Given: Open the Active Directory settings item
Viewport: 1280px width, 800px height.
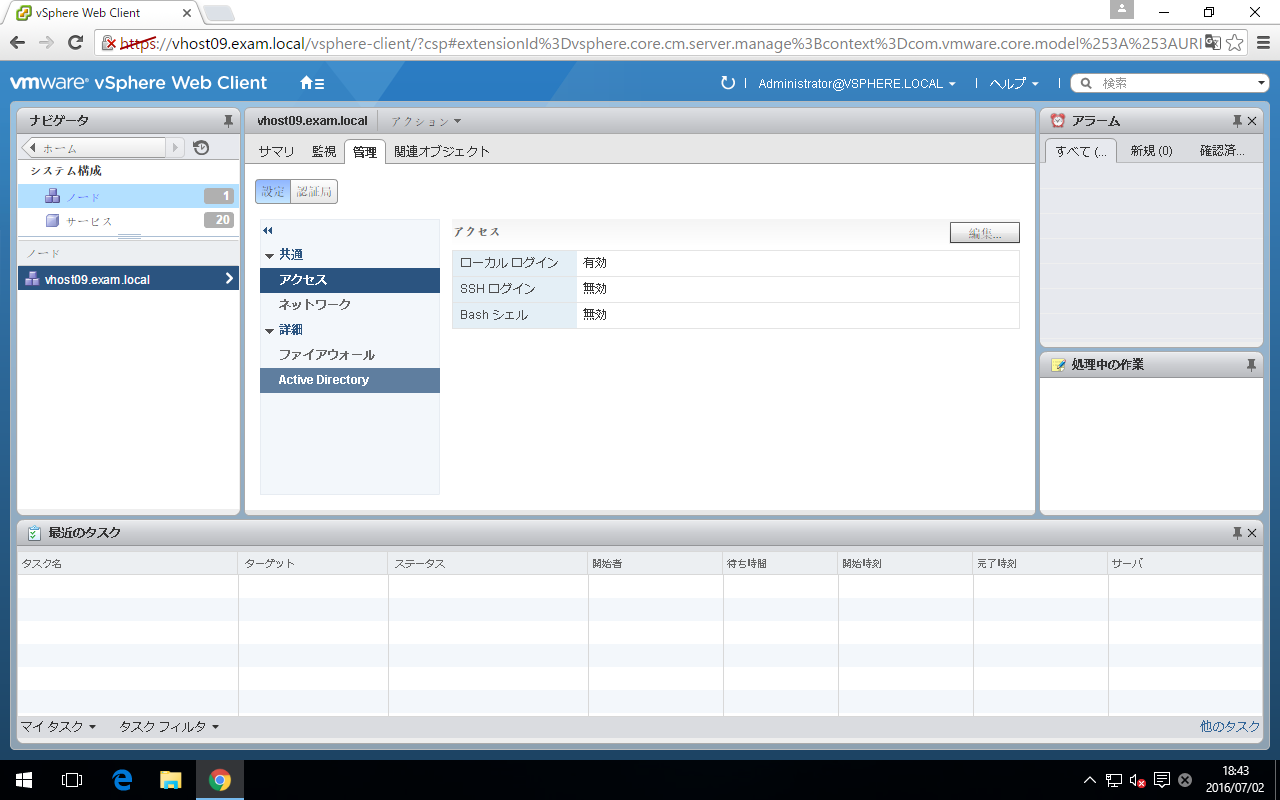Looking at the screenshot, I should 350,380.
